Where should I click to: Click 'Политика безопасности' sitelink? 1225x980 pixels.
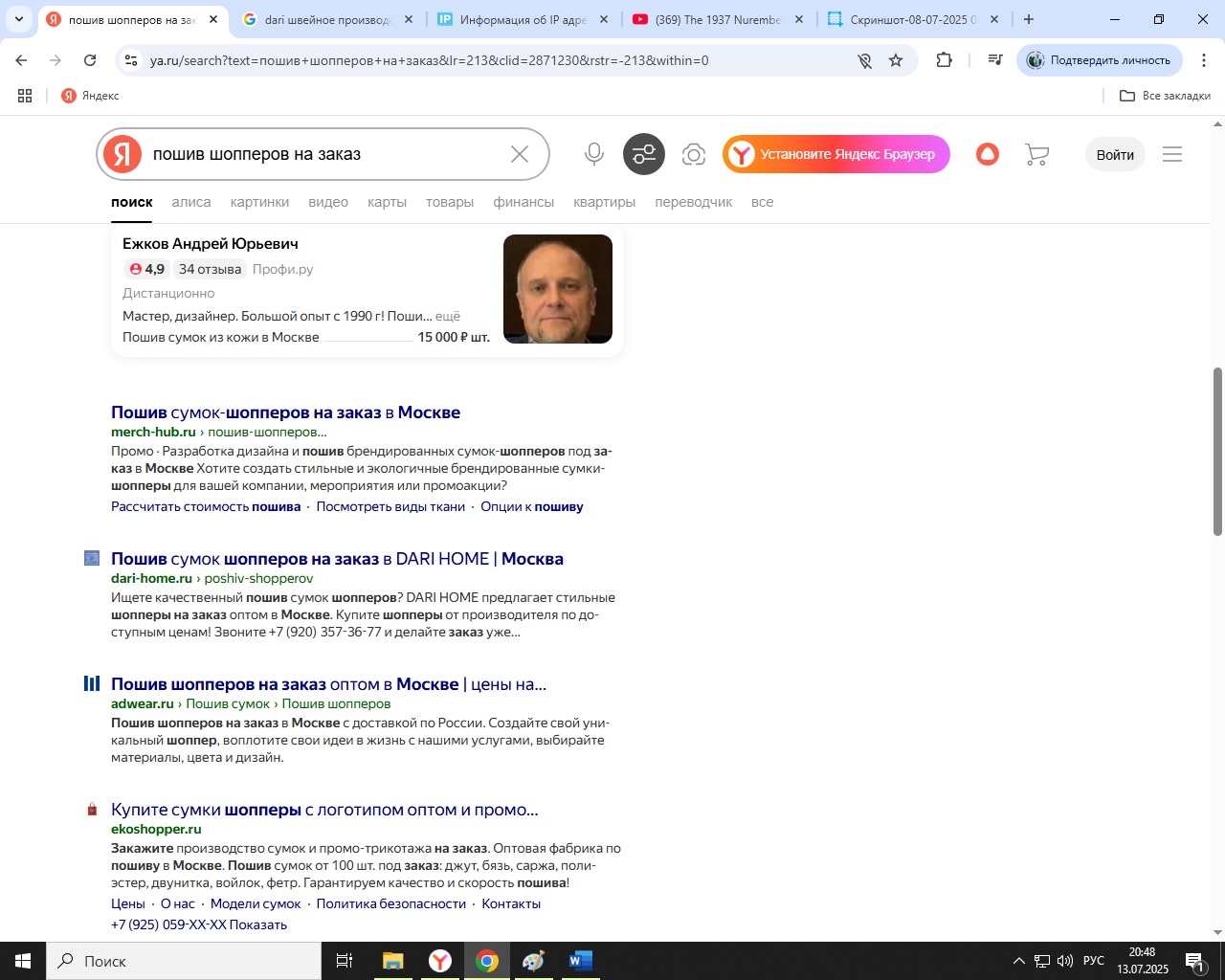391,904
